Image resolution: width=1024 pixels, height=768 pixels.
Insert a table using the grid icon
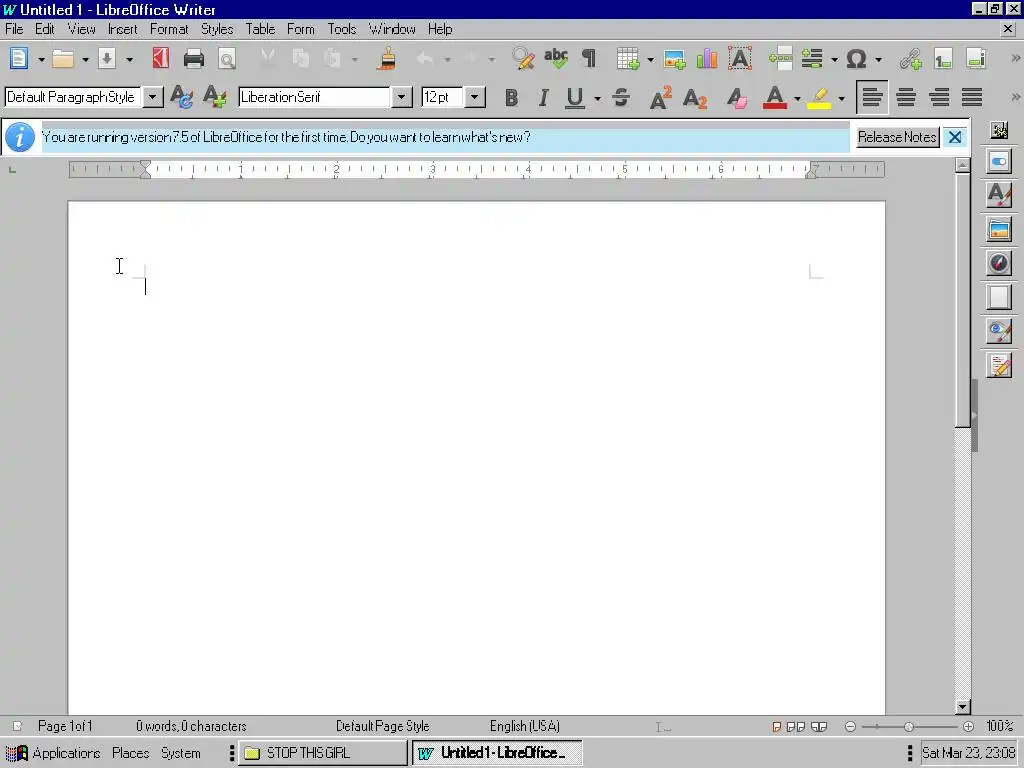pyautogui.click(x=628, y=59)
